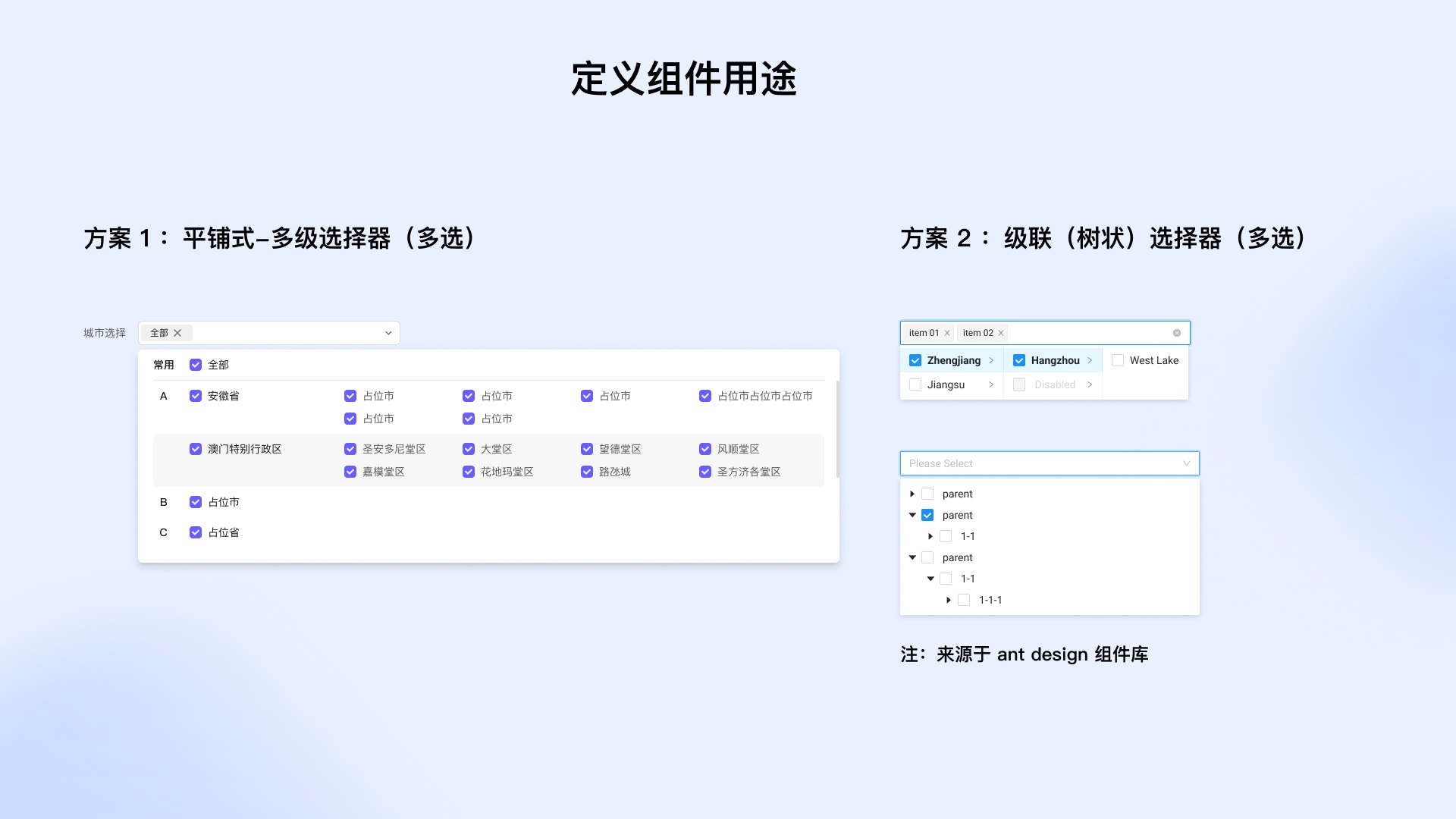The height and width of the screenshot is (819, 1456).
Task: Select 方案１平铺式多级选择器 section heading
Action: pyautogui.click(x=283, y=239)
